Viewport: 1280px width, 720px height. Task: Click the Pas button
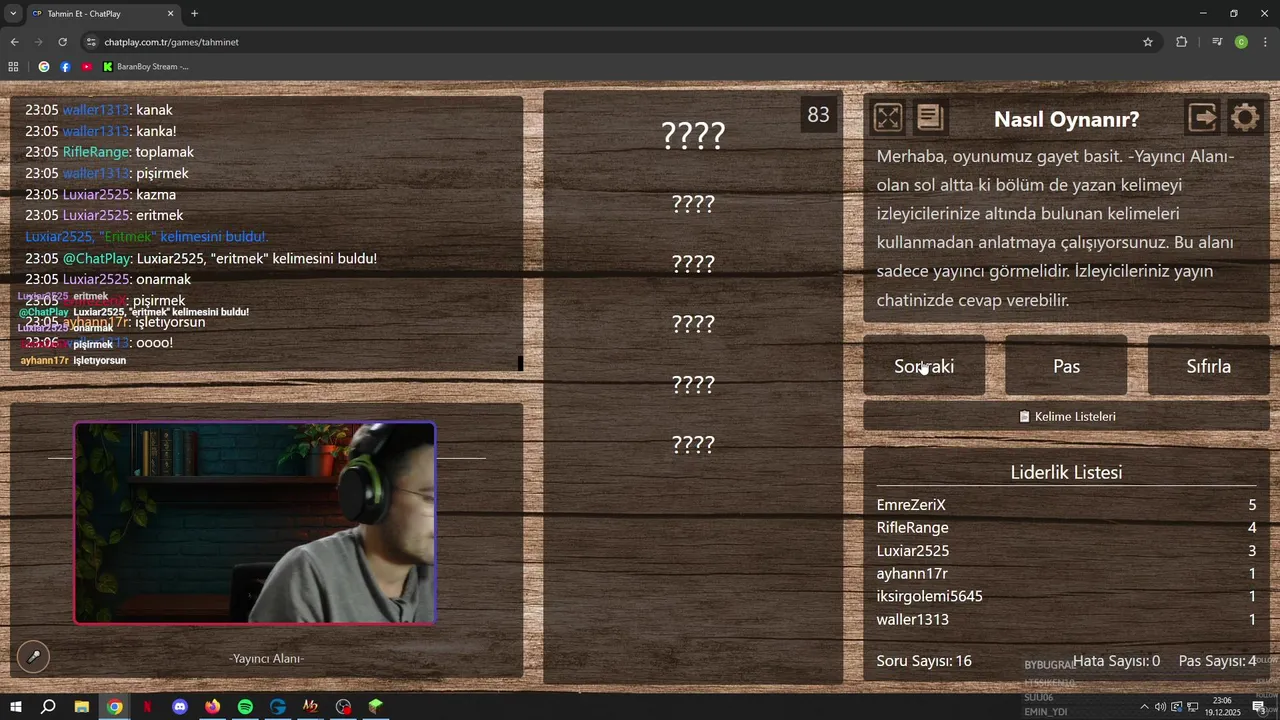[1066, 366]
